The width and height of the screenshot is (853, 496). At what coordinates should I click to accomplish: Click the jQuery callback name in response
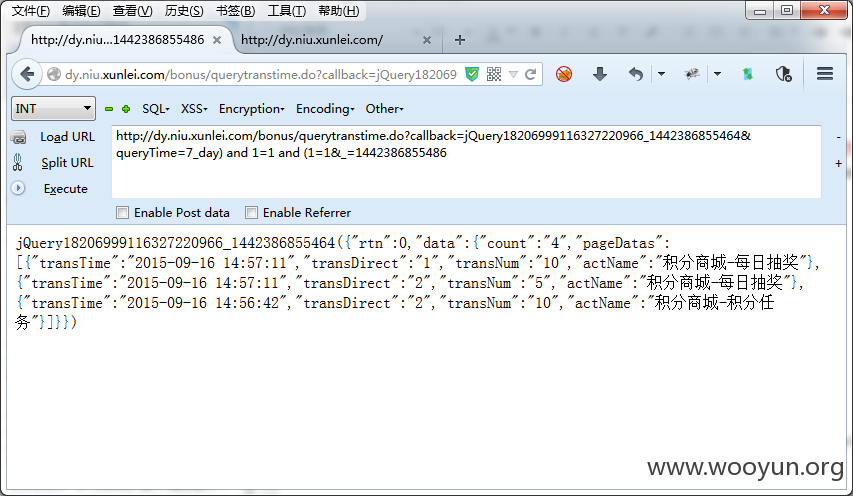[175, 243]
